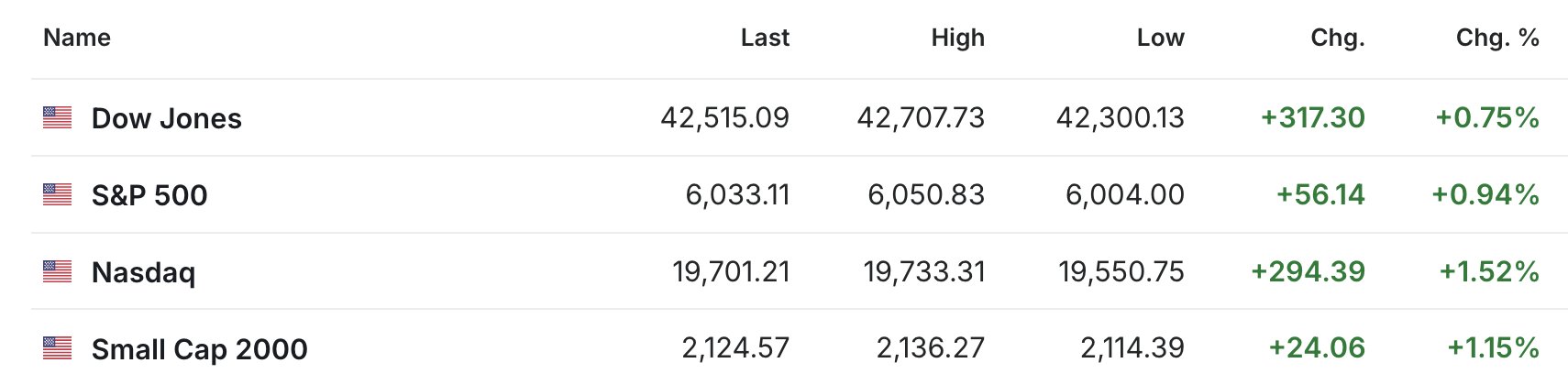Screen dimensions: 1568x385
Task: Sort table by the Low column header
Action: [x=1160, y=38]
